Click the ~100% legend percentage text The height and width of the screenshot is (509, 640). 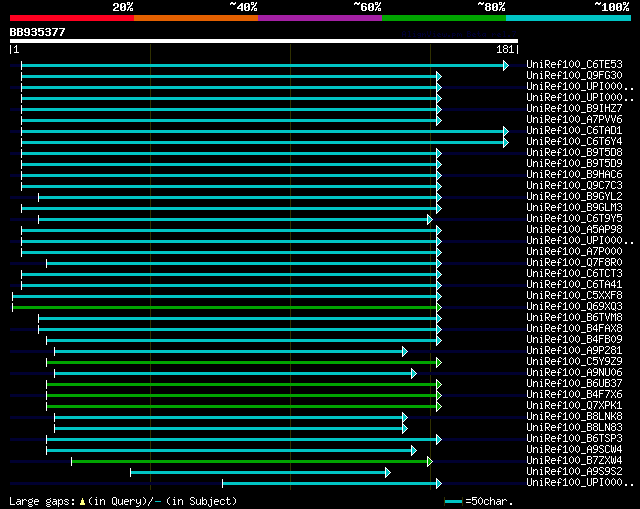(x=612, y=7)
